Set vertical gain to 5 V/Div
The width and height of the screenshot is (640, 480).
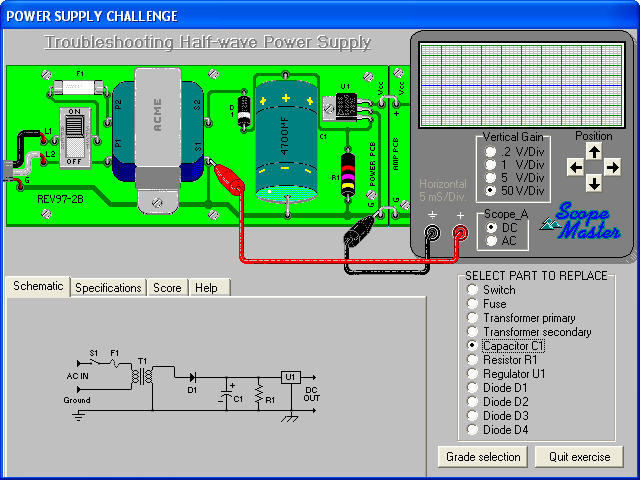click(x=516, y=178)
